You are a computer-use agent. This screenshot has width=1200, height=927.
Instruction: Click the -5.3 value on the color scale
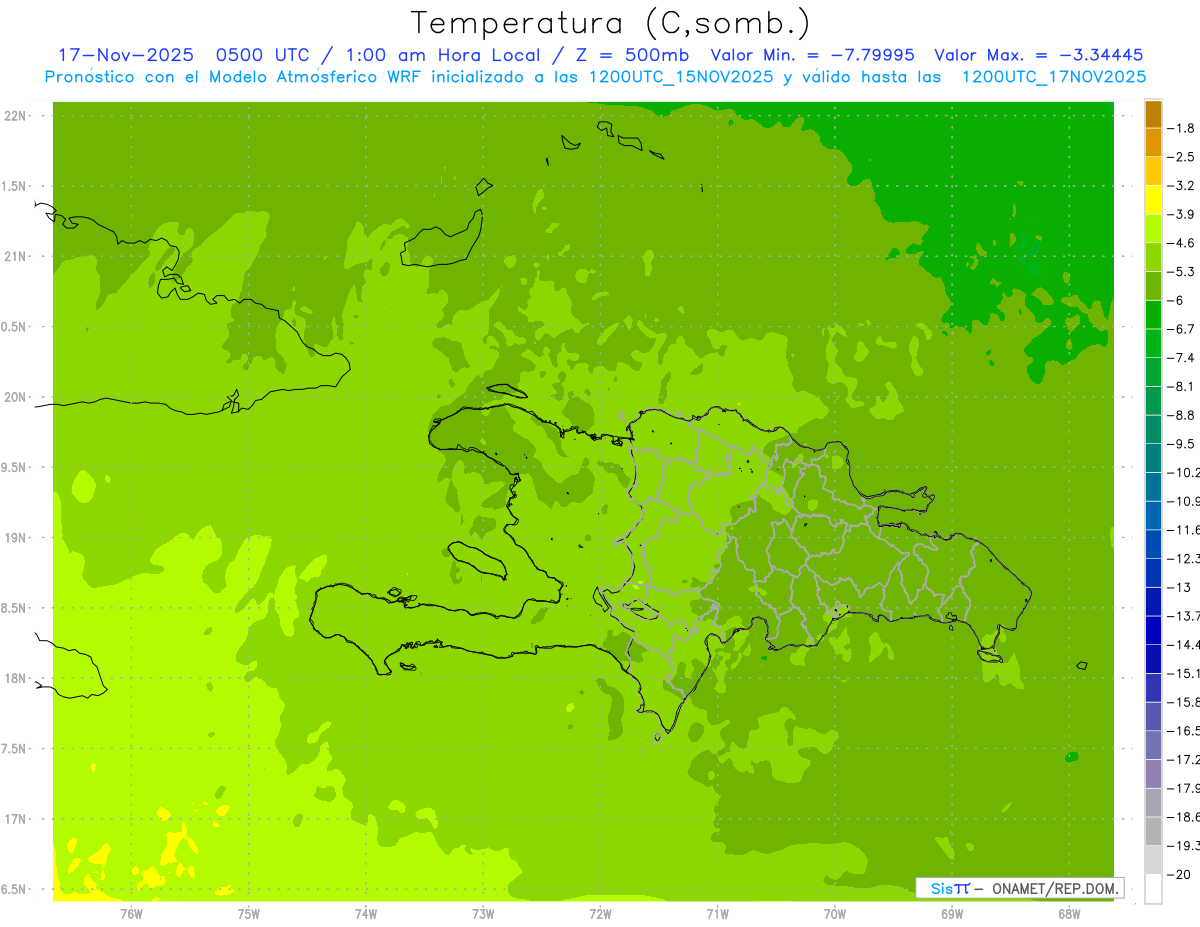pyautogui.click(x=1181, y=272)
